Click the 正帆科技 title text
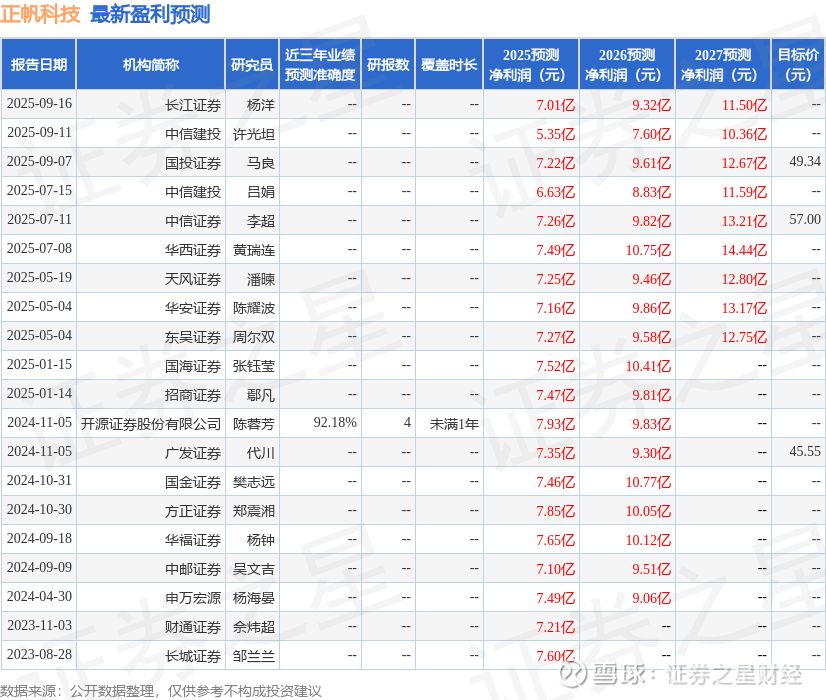826x700 pixels. coord(40,14)
